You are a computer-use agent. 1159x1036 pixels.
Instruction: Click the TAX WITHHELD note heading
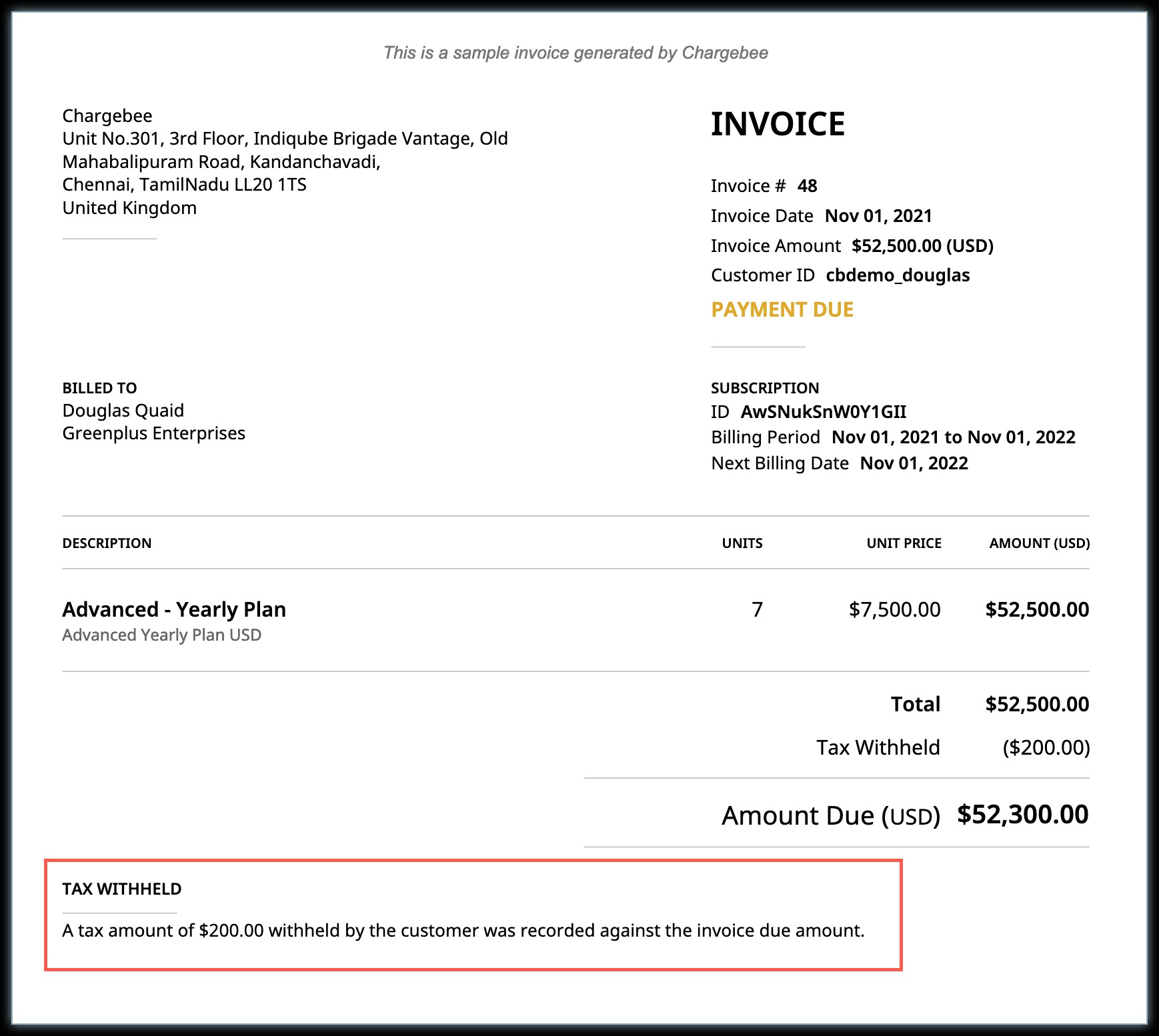point(122,889)
